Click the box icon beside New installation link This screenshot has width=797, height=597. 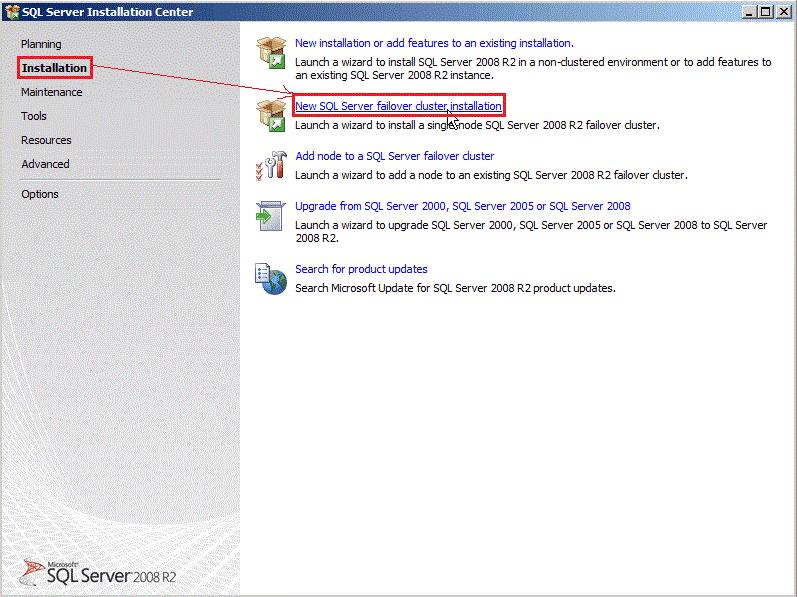point(271,52)
